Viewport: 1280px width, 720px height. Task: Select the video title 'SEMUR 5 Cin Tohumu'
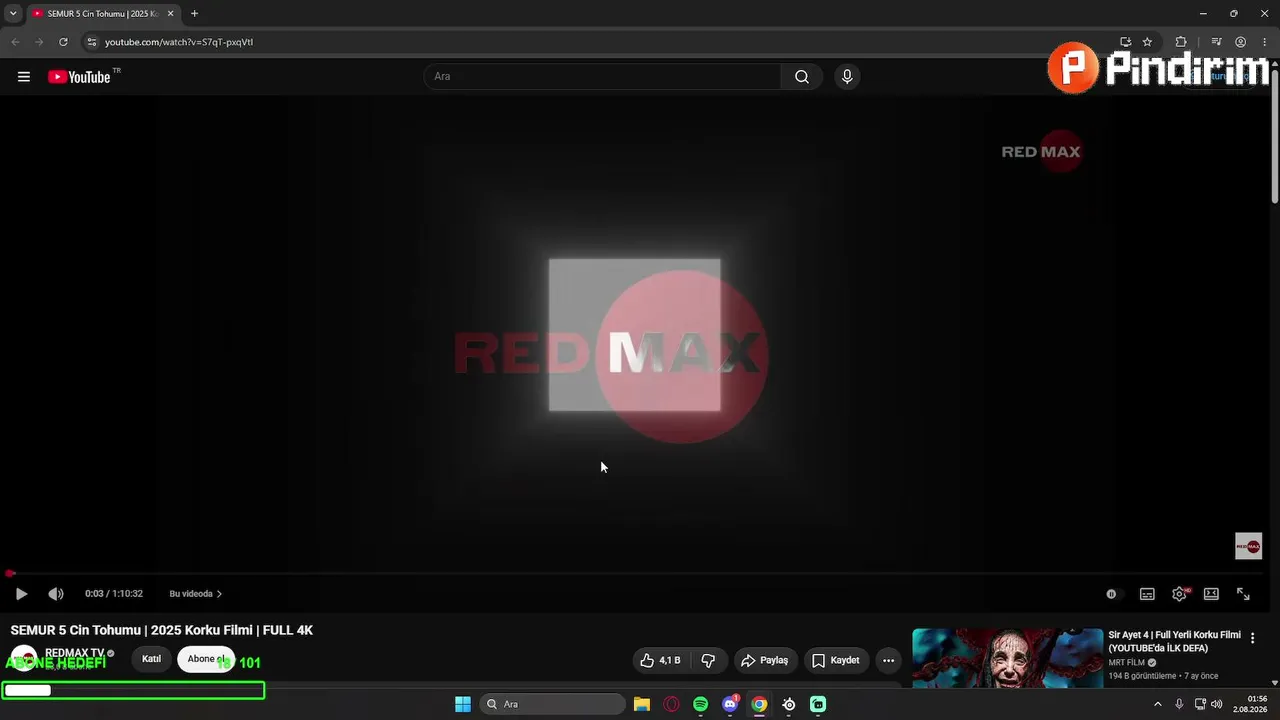click(162, 630)
